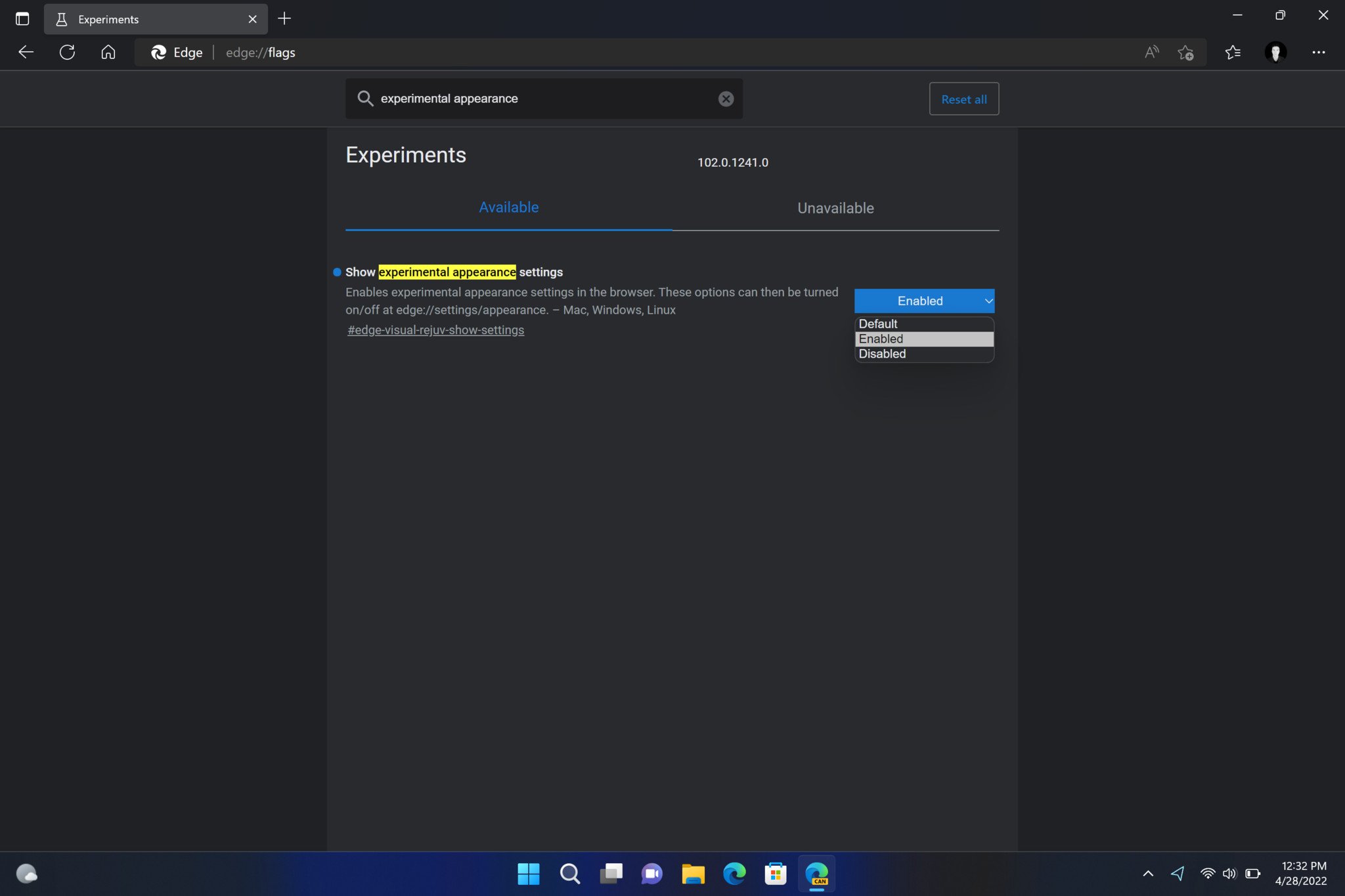The width and height of the screenshot is (1345, 896).
Task: Click the profile/account icon
Action: [1275, 52]
